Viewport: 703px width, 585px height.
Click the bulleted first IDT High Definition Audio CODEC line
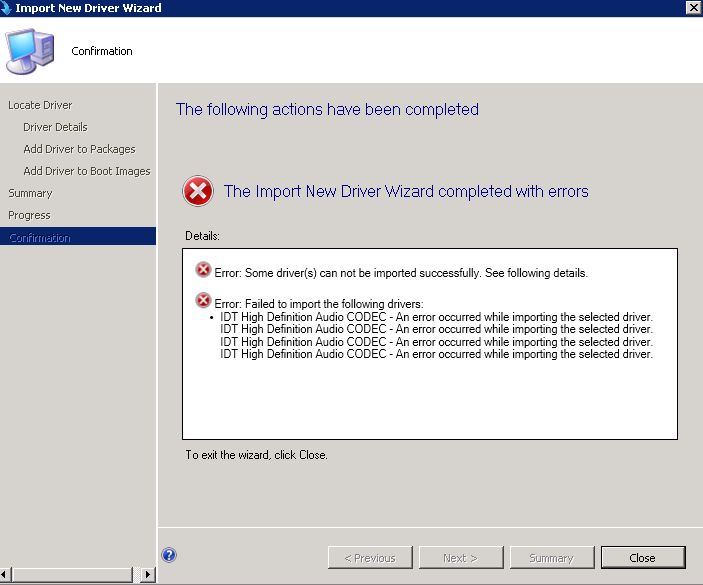click(436, 317)
